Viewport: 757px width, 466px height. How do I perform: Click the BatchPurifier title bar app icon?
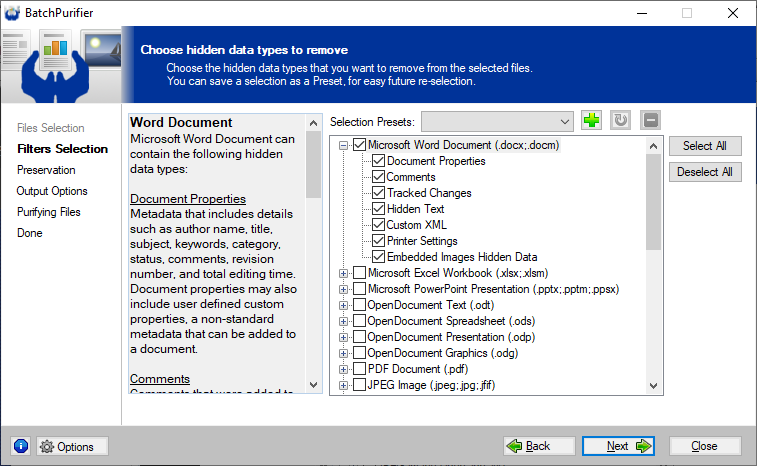point(12,13)
